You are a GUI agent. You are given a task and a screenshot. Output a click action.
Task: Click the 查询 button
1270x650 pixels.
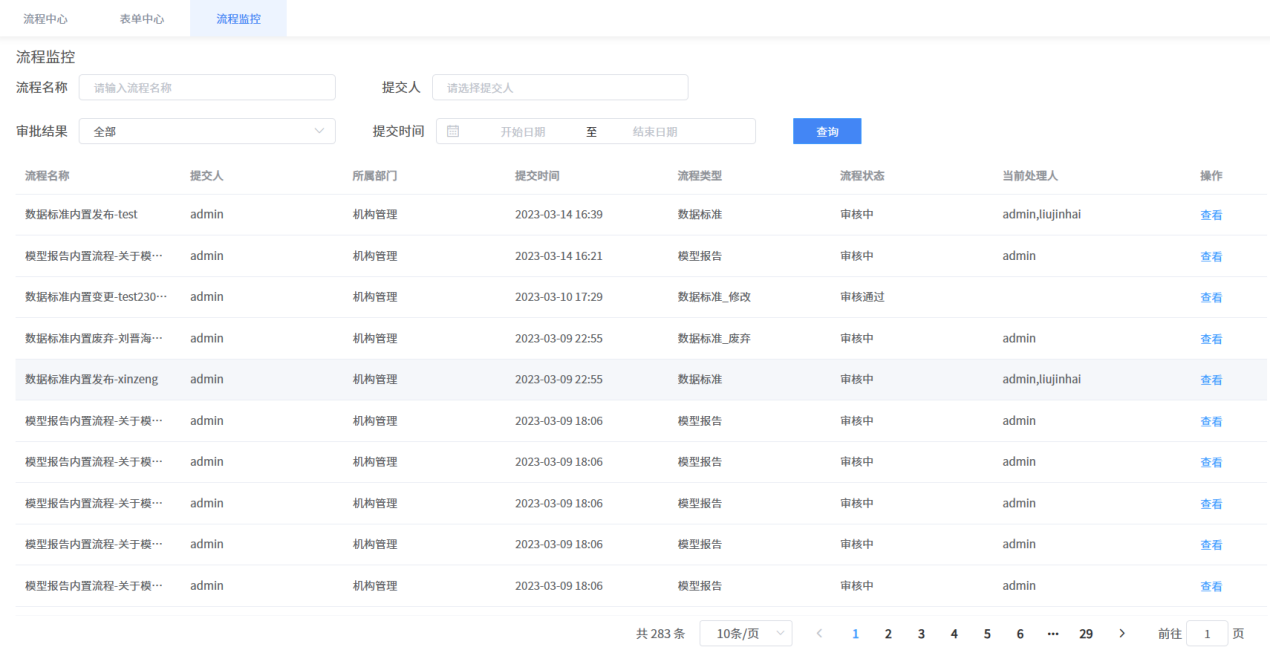[x=827, y=131]
